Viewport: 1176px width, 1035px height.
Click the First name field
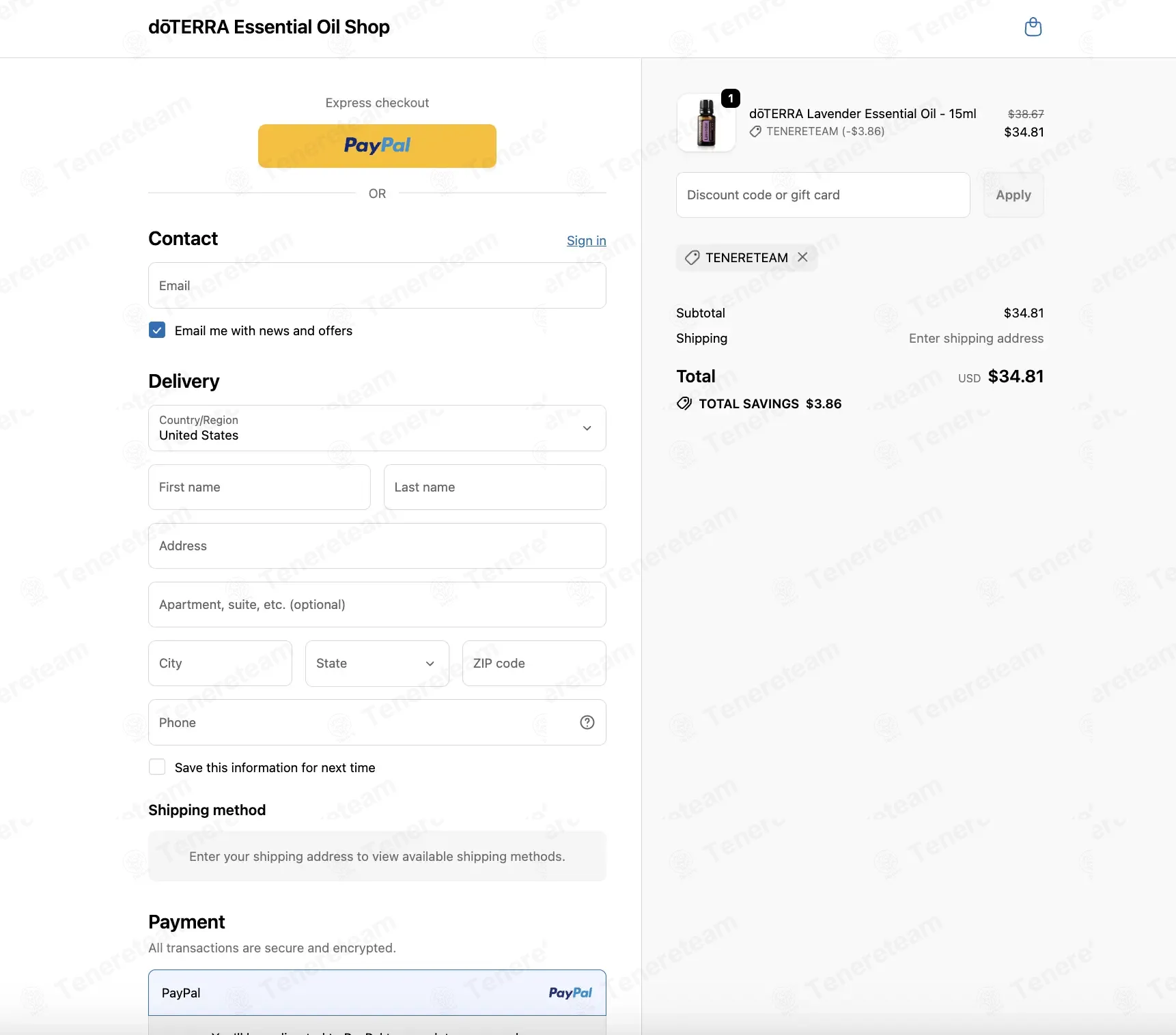(260, 487)
